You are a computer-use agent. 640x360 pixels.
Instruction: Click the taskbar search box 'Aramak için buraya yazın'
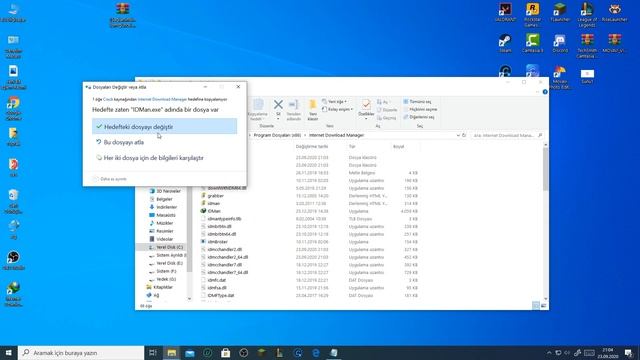(81, 353)
